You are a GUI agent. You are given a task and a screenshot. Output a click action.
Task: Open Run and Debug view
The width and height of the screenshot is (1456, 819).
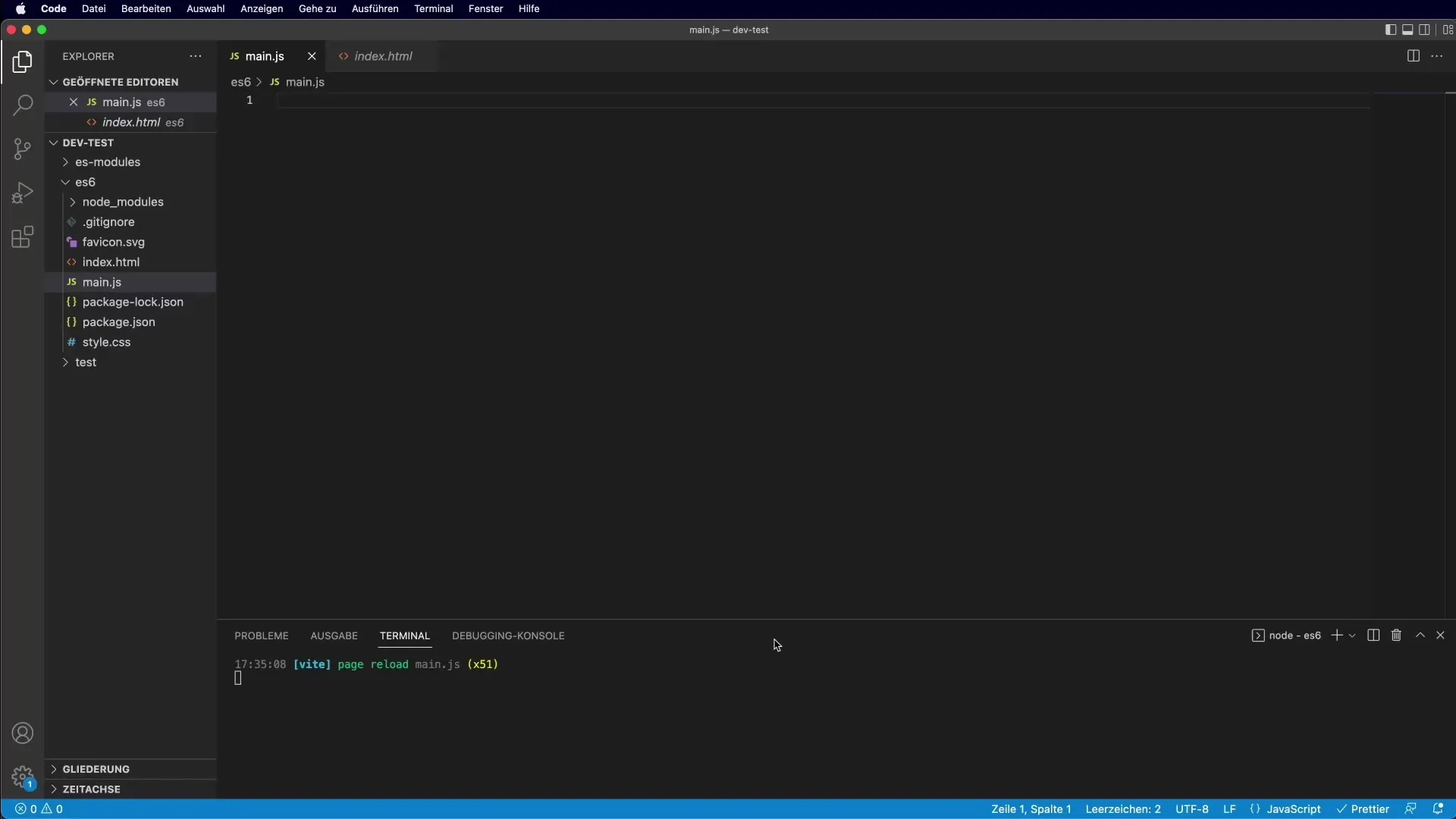pos(23,193)
